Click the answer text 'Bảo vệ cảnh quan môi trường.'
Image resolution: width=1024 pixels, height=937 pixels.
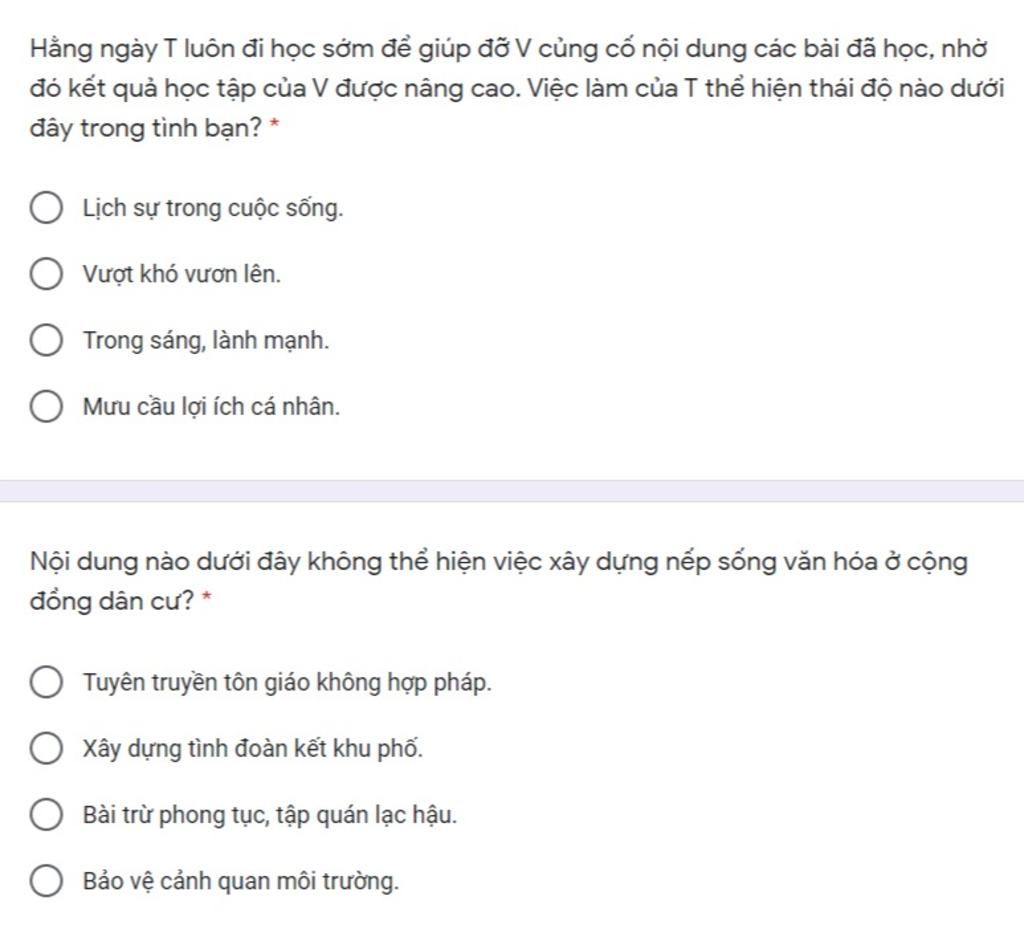(x=240, y=881)
